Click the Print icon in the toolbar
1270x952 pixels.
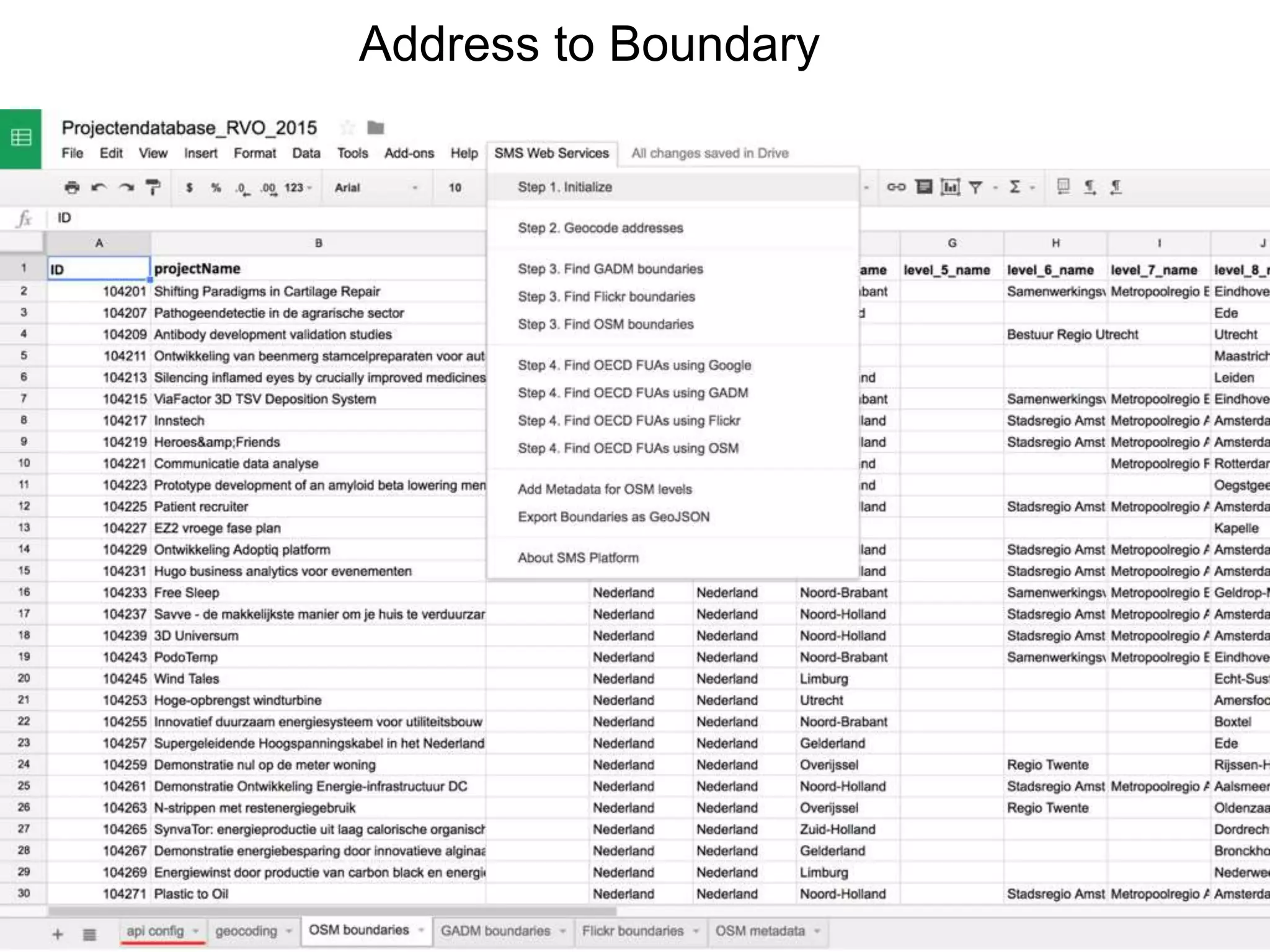click(72, 187)
